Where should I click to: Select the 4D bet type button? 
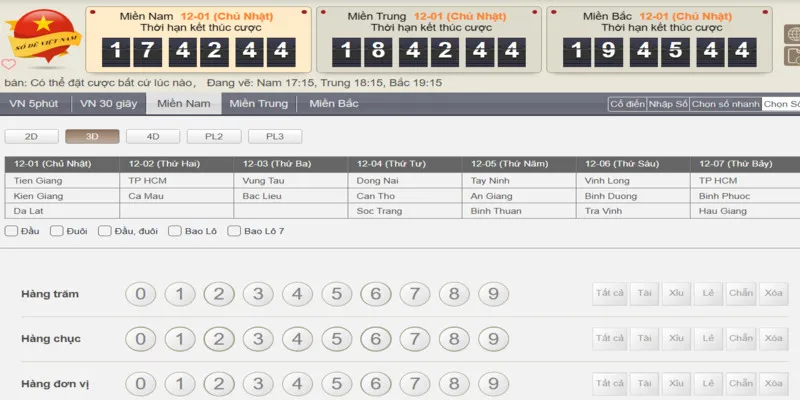[153, 136]
